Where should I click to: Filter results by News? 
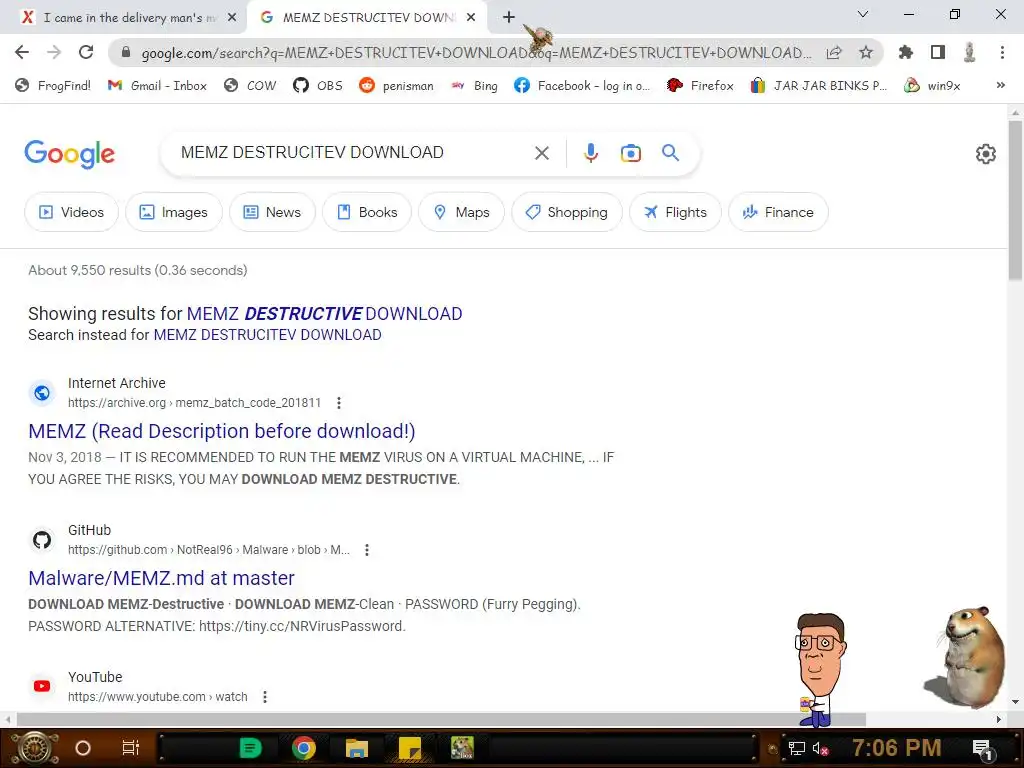[x=272, y=212]
